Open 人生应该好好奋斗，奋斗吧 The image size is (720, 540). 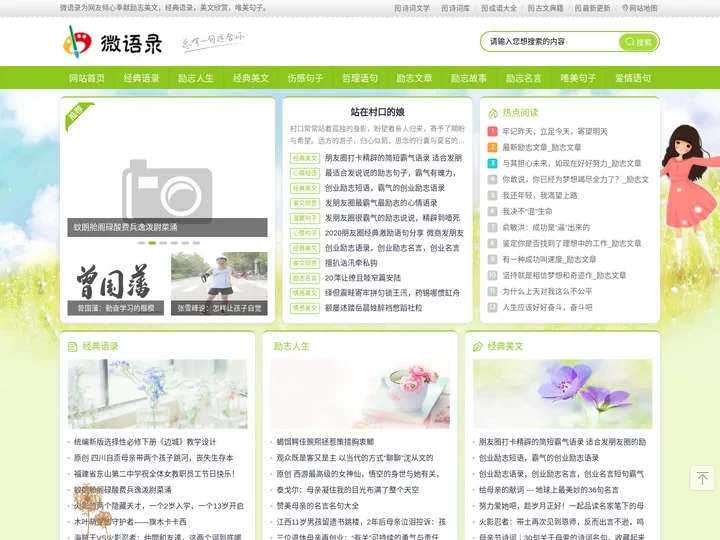pos(547,308)
